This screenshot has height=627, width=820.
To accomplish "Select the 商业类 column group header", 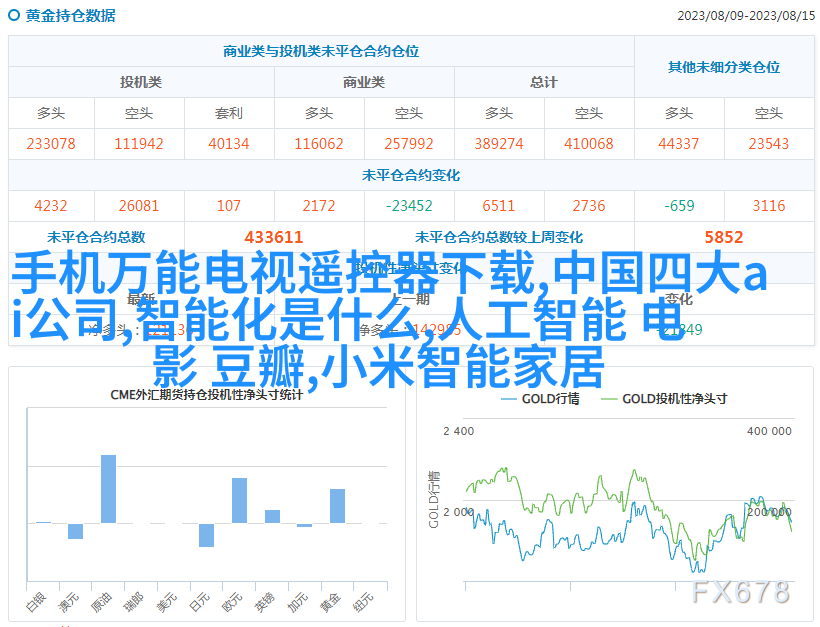I will point(364,82).
